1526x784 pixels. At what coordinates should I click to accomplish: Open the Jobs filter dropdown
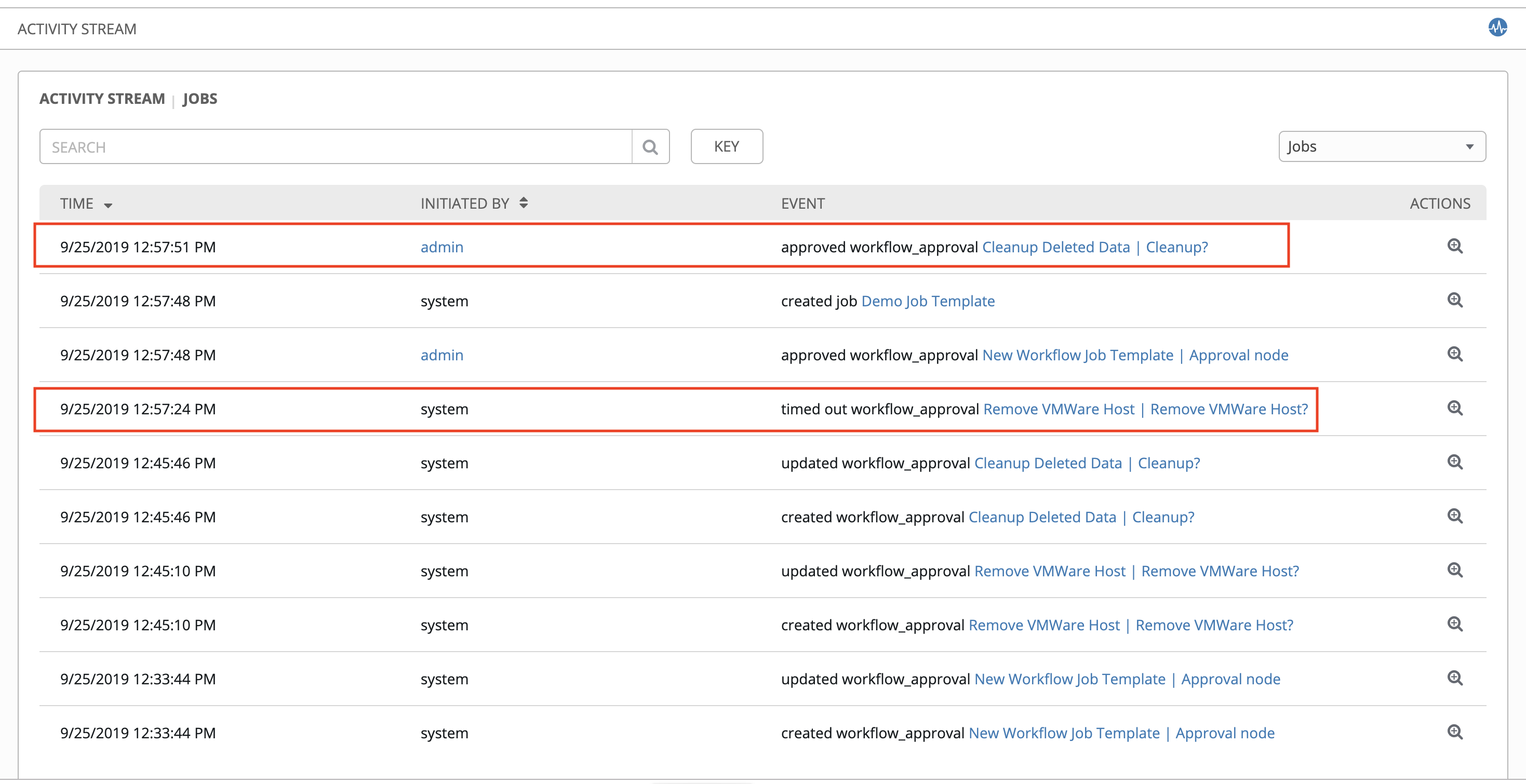click(x=1382, y=146)
